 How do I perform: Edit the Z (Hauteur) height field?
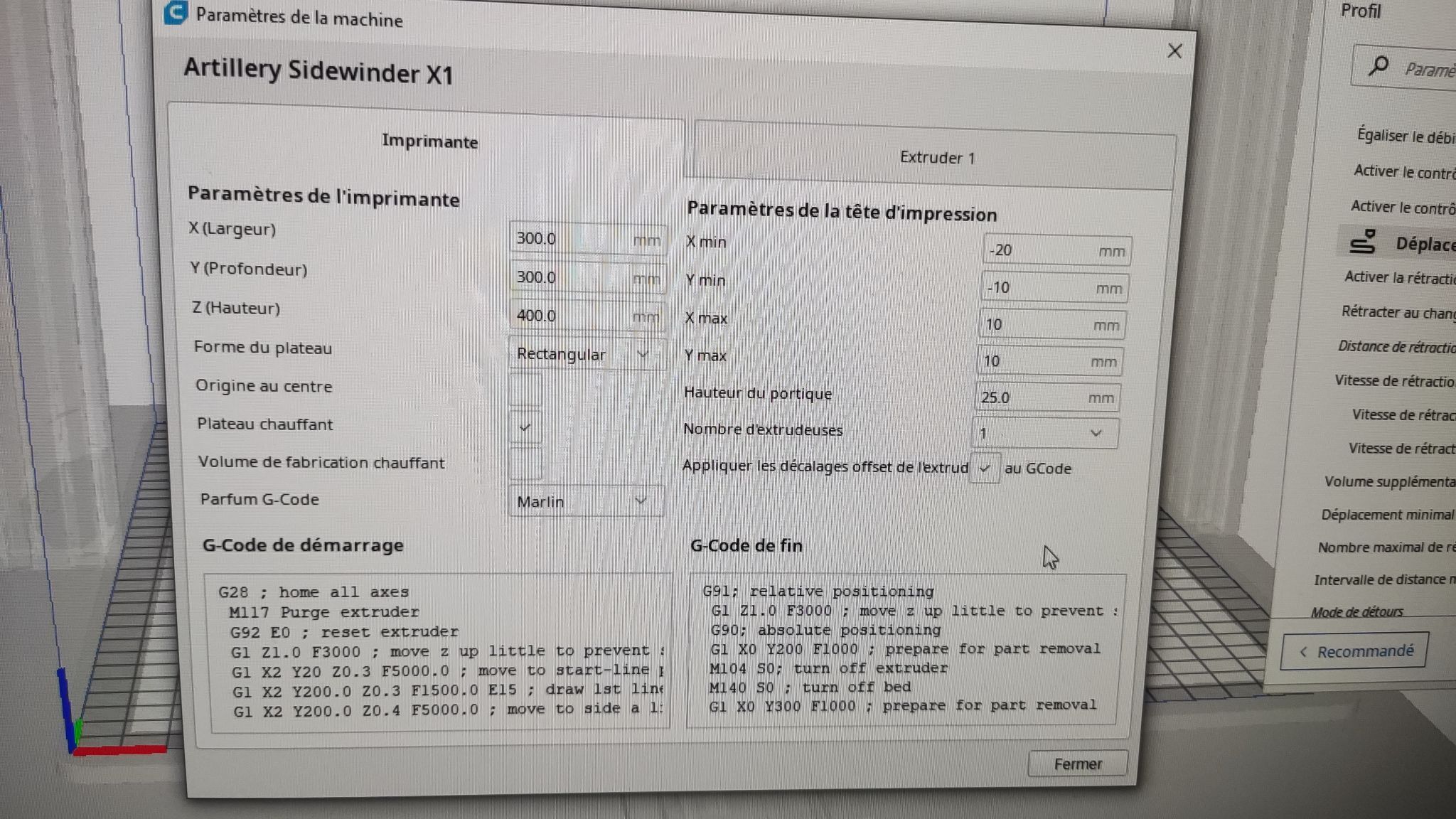[587, 316]
